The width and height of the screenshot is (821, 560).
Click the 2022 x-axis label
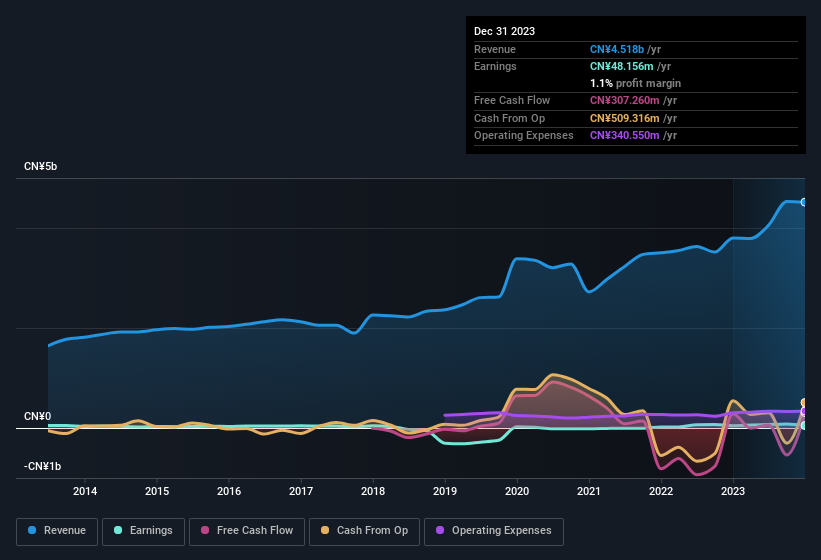[661, 491]
